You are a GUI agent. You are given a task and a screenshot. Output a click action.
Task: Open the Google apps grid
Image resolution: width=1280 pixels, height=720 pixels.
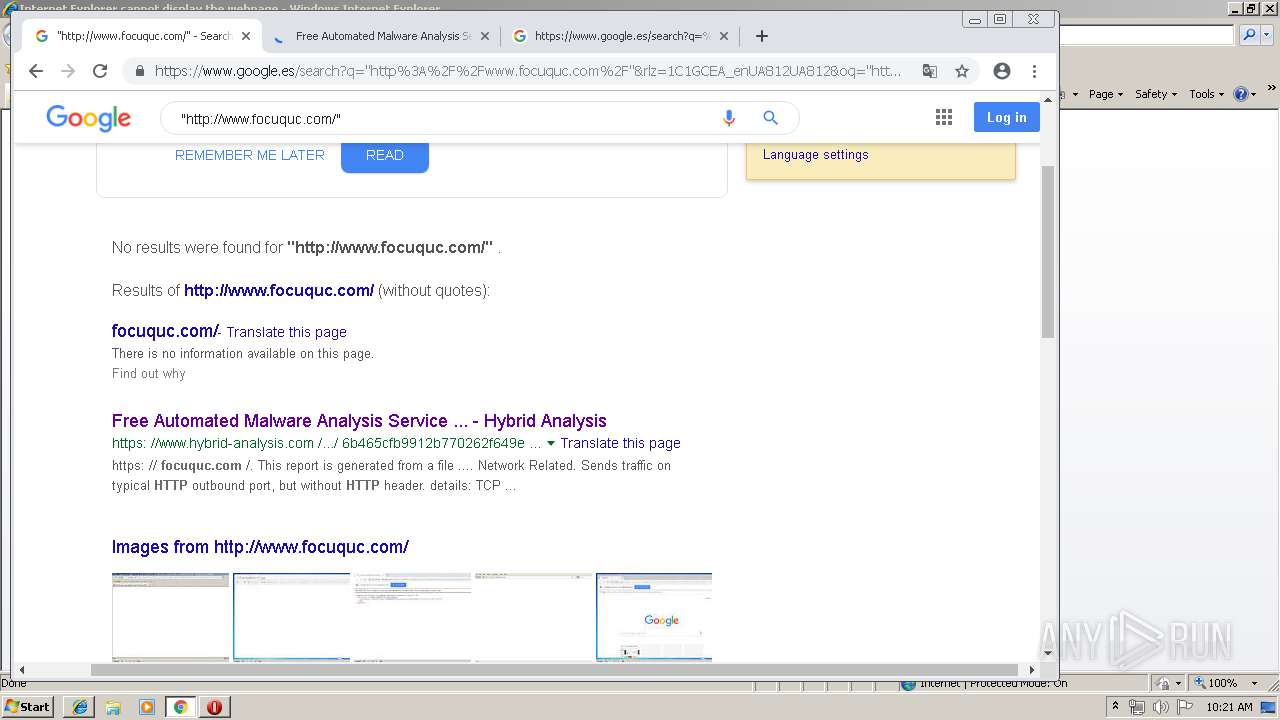pyautogui.click(x=944, y=118)
